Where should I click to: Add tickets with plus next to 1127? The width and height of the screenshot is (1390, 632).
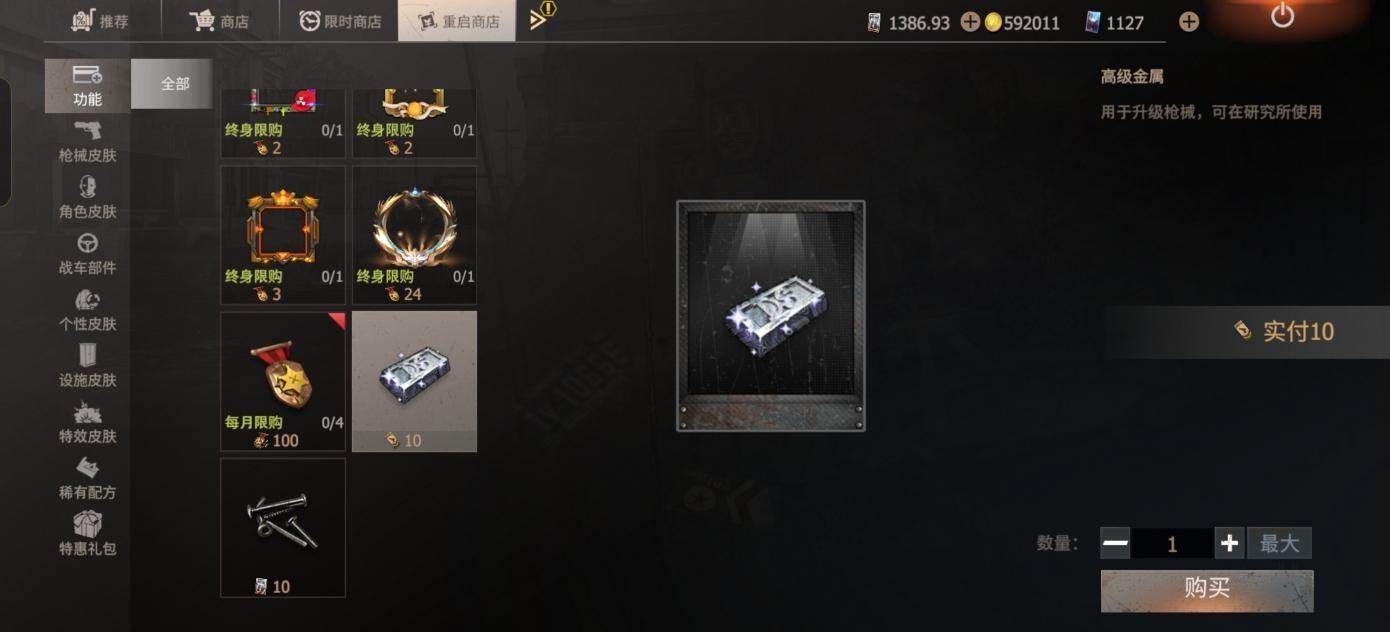pos(1188,22)
